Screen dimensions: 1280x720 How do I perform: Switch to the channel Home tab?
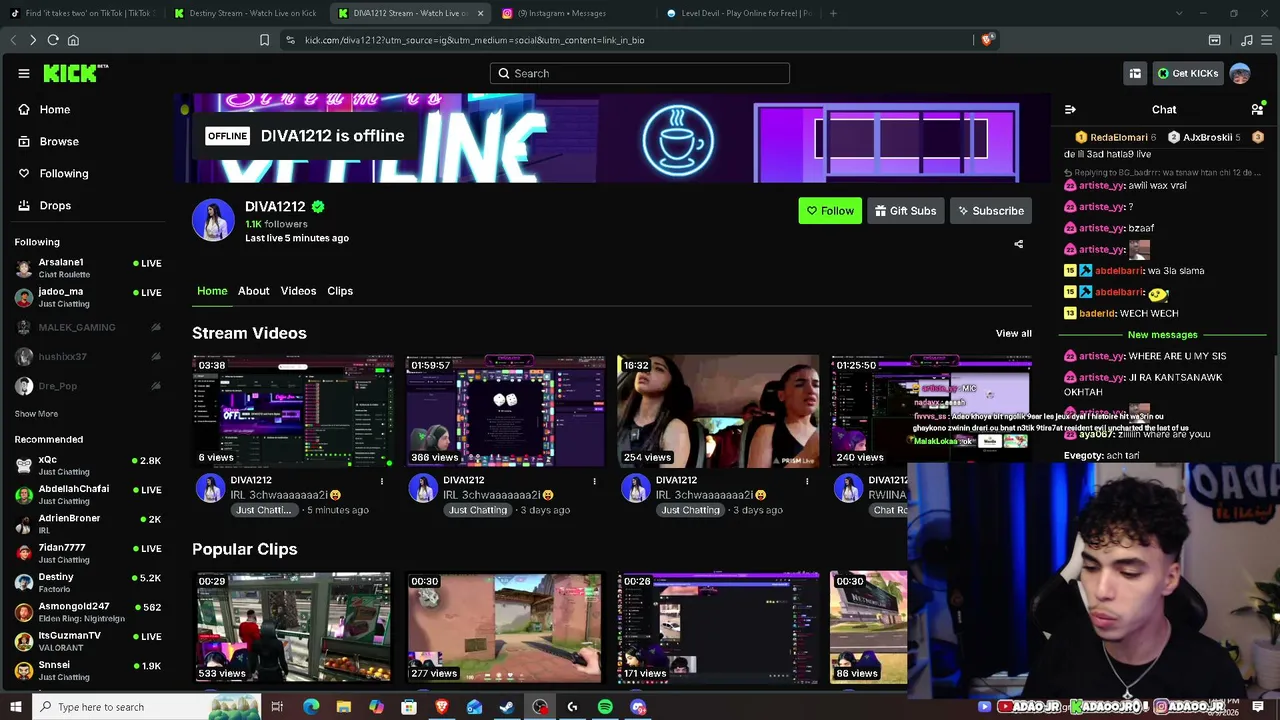click(212, 291)
